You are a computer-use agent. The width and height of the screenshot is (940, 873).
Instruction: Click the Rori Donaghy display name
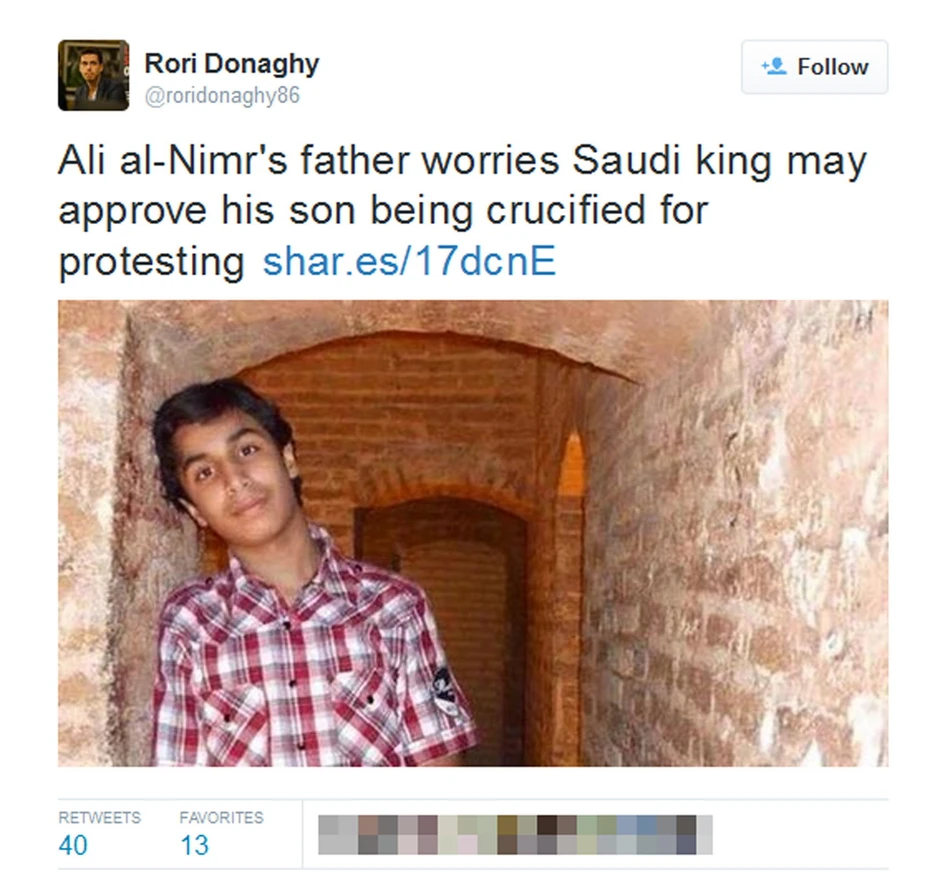point(232,64)
